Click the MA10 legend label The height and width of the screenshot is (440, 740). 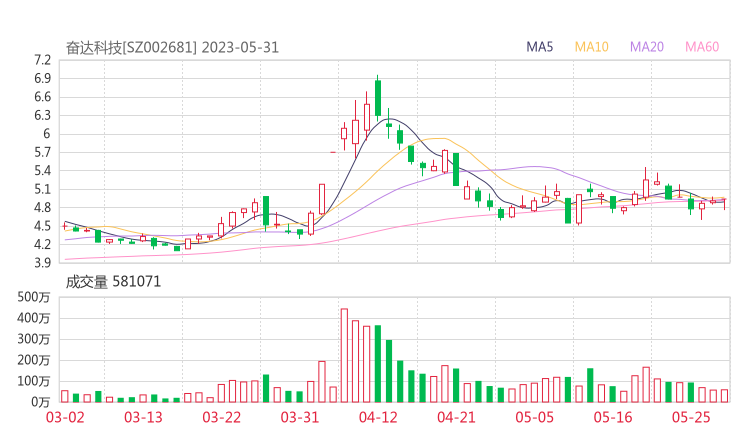point(591,47)
